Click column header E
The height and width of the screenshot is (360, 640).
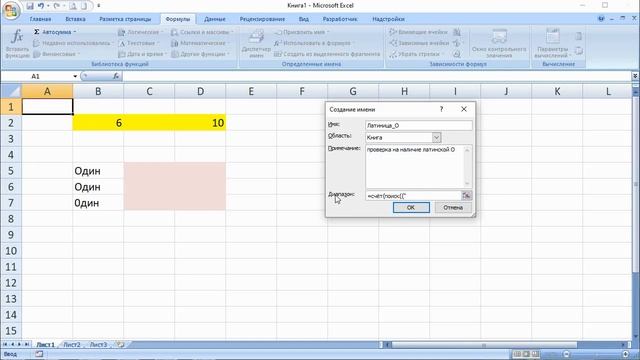point(251,91)
